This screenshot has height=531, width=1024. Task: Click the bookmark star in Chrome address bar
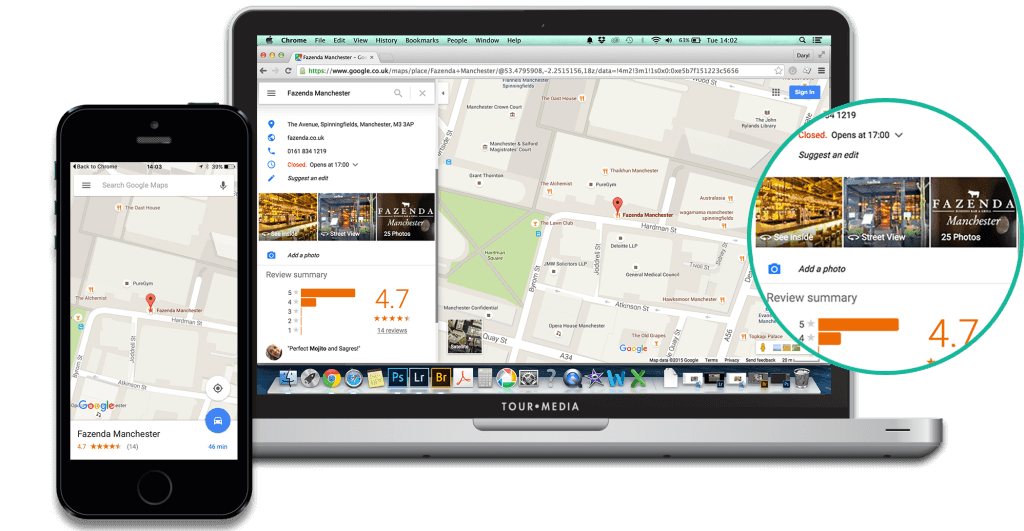[778, 71]
